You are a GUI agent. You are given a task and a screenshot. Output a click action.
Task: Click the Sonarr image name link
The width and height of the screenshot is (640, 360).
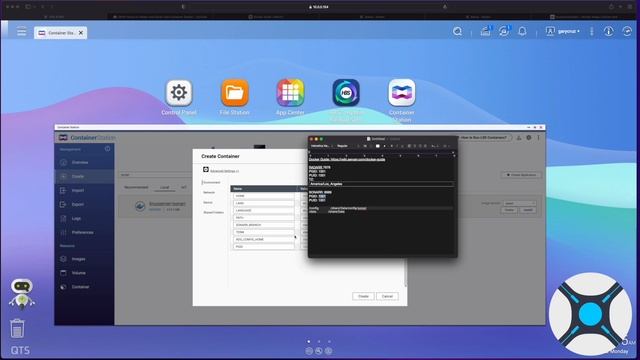[x=167, y=203]
